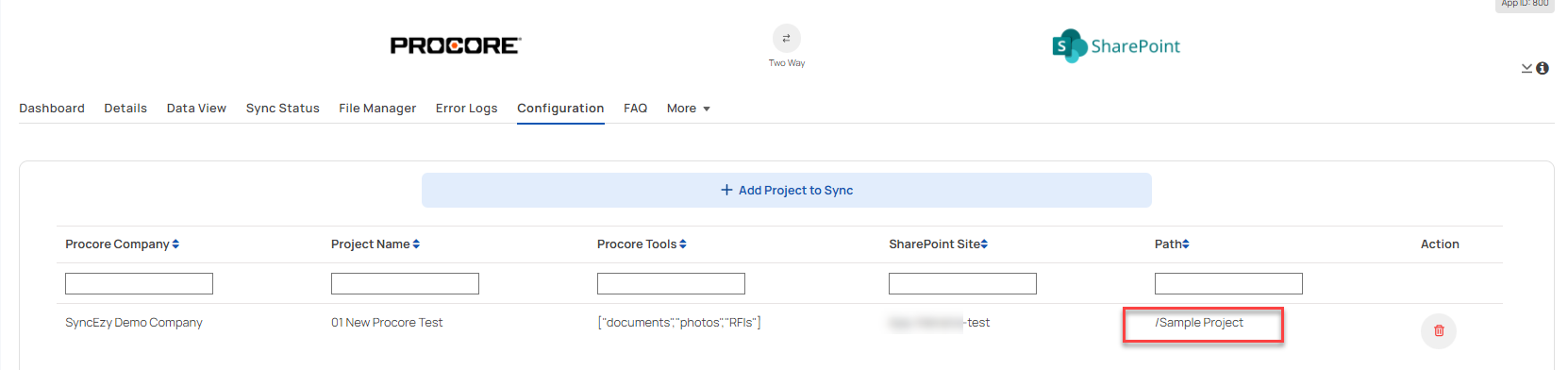Click Add Project to Sync button

point(787,190)
